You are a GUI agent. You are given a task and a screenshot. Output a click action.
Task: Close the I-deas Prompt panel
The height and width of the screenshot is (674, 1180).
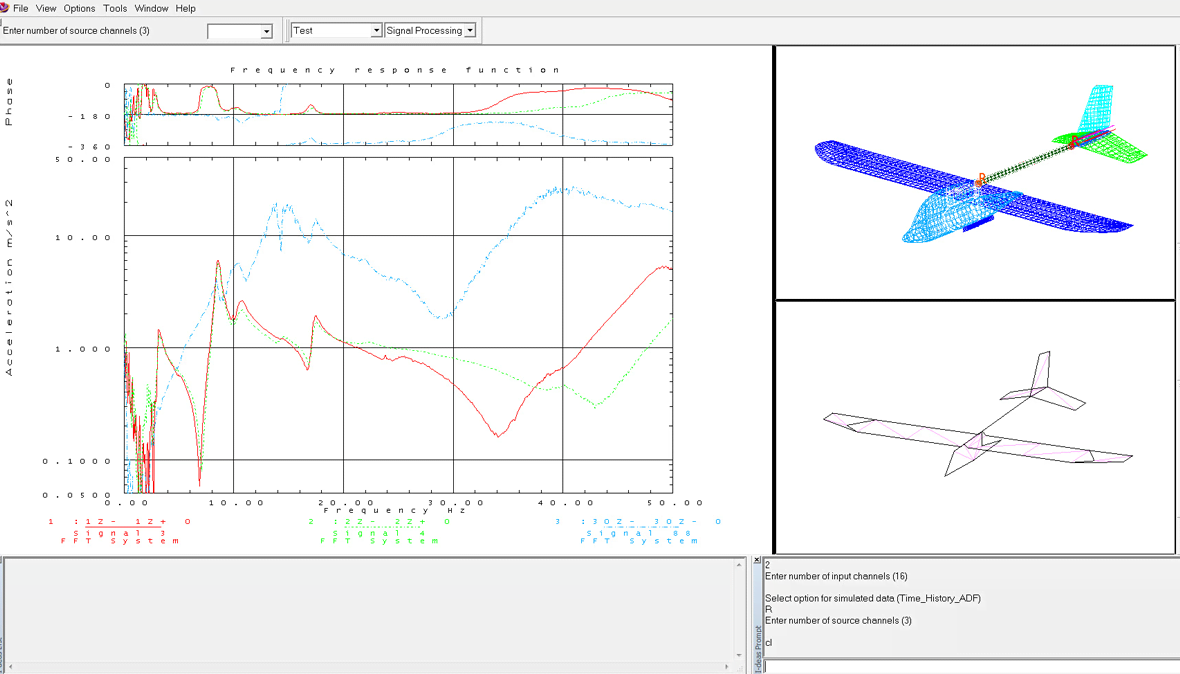757,561
